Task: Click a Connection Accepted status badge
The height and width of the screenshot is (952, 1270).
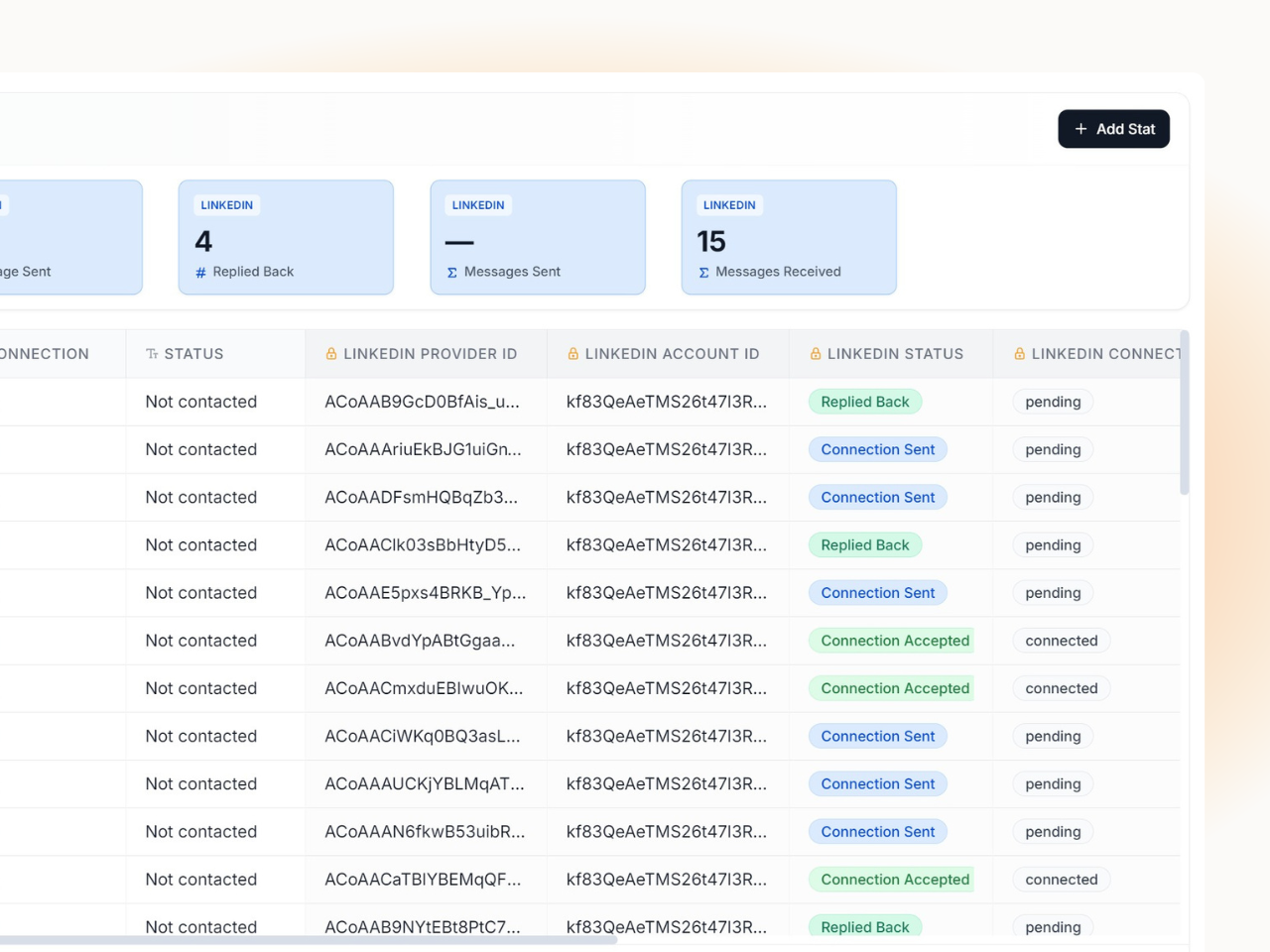Action: pyautogui.click(x=892, y=641)
